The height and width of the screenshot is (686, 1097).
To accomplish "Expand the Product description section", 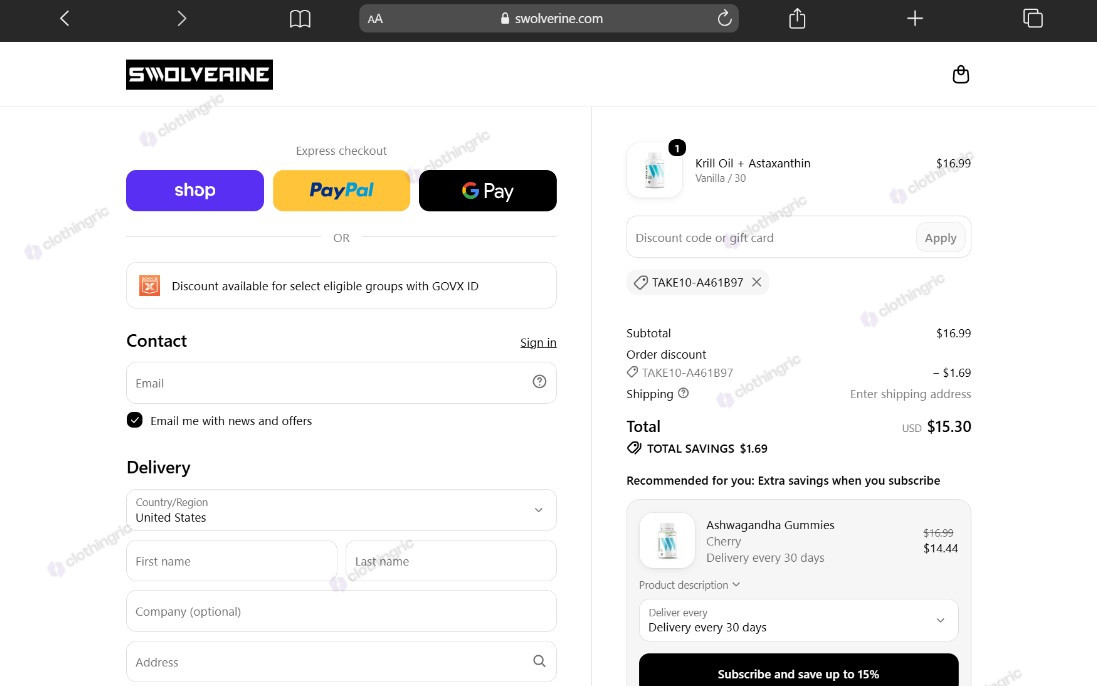I will 689,585.
